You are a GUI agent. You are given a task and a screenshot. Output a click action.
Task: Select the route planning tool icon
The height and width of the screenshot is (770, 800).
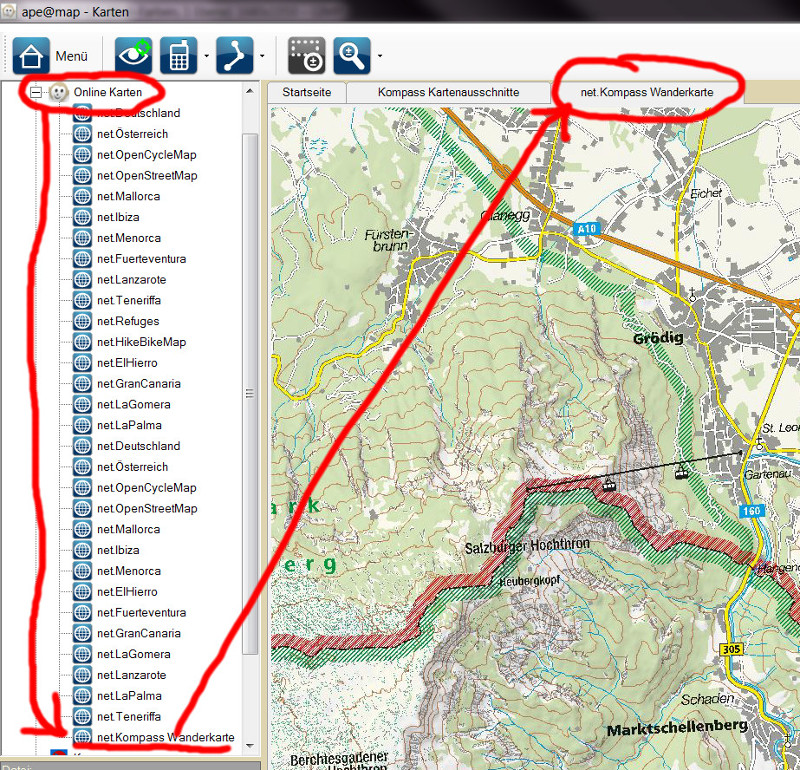coord(236,56)
